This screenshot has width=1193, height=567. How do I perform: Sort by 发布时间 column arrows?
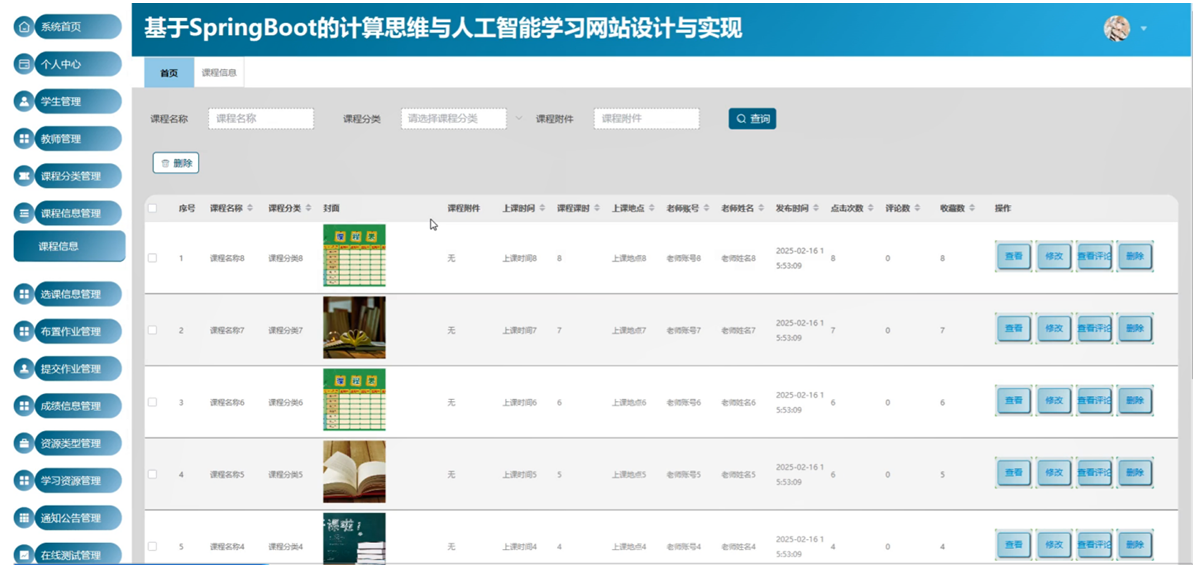click(816, 209)
